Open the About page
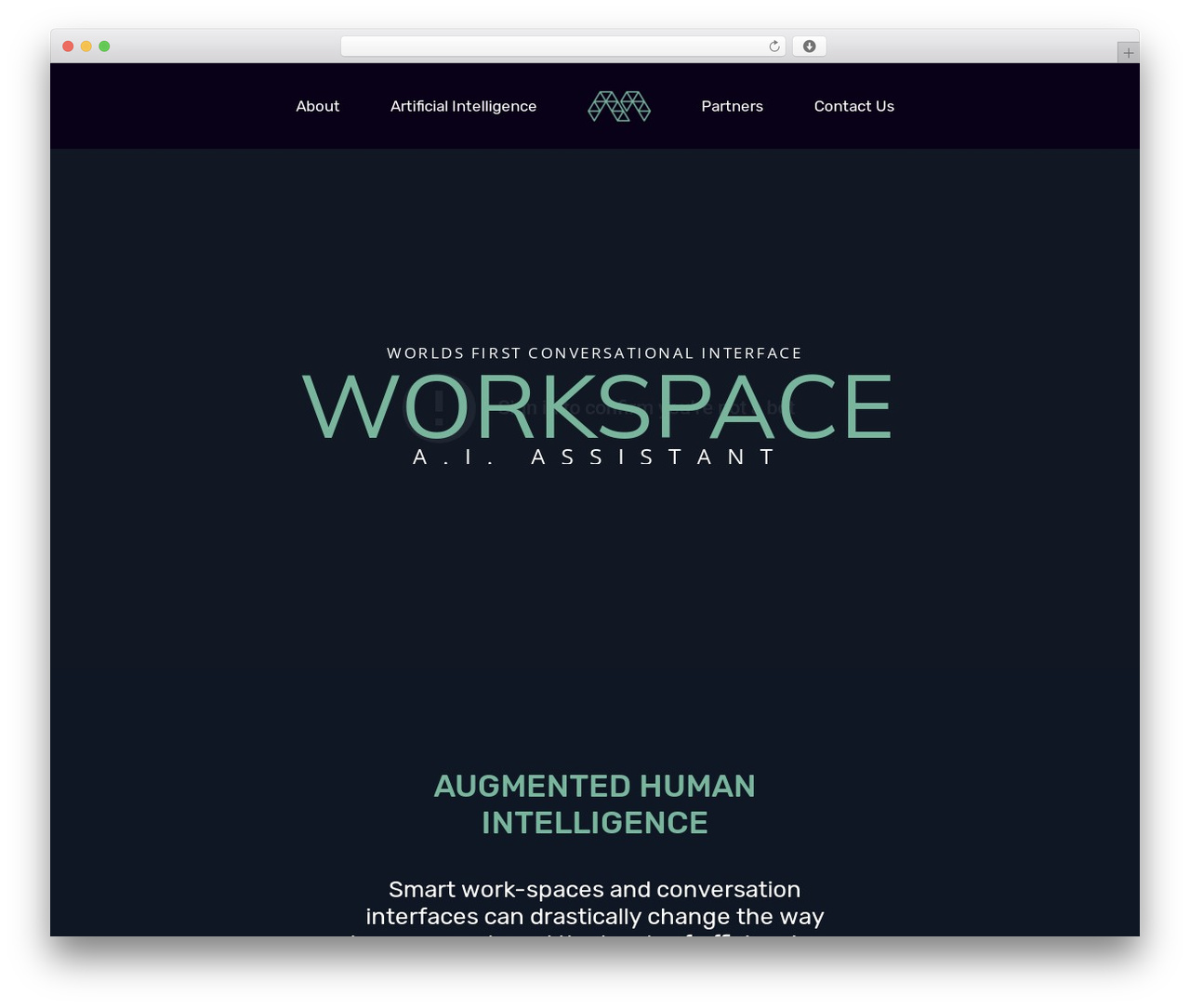Viewport: 1190px width, 1008px height. [317, 106]
